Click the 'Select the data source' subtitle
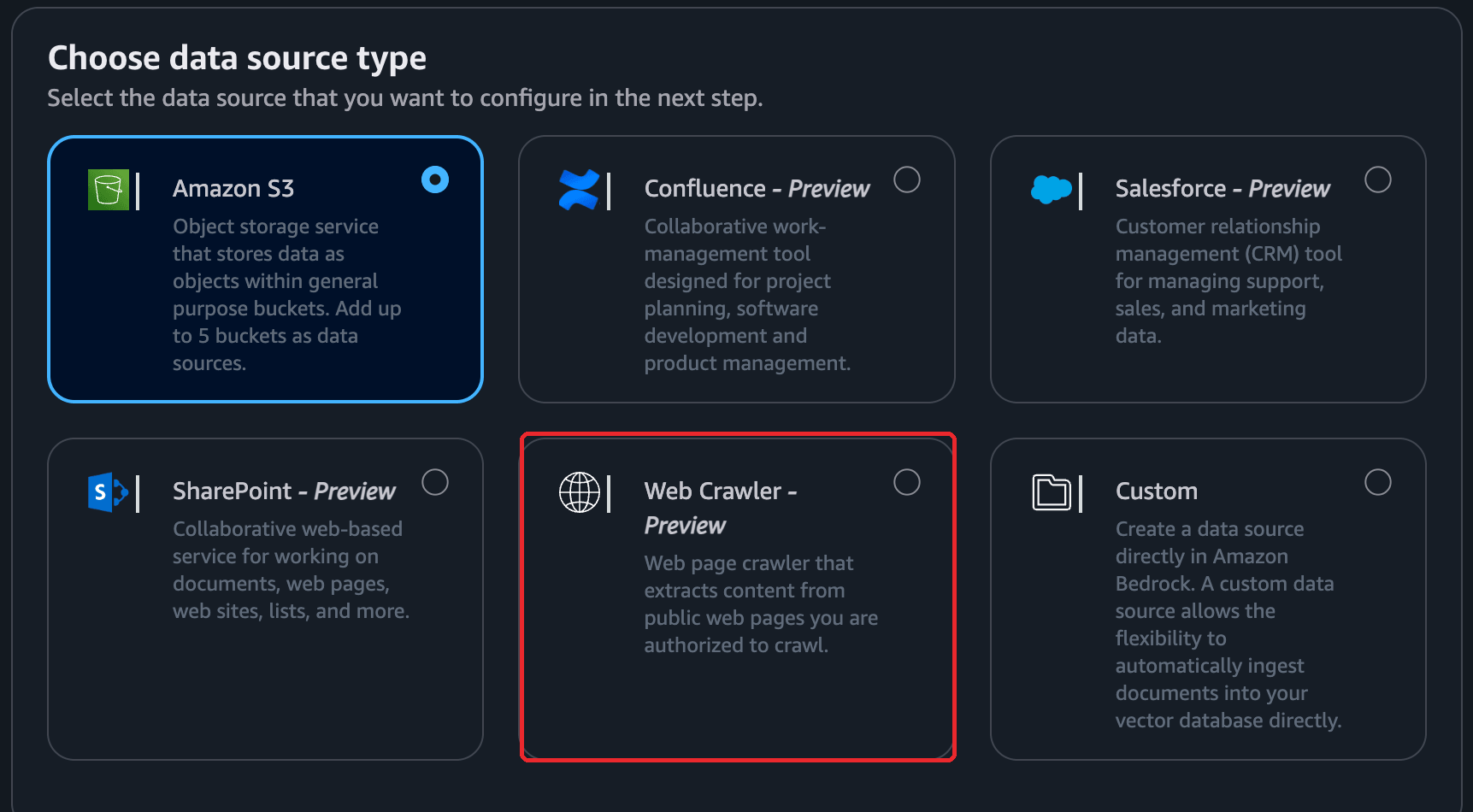This screenshot has width=1473, height=812. pos(405,98)
